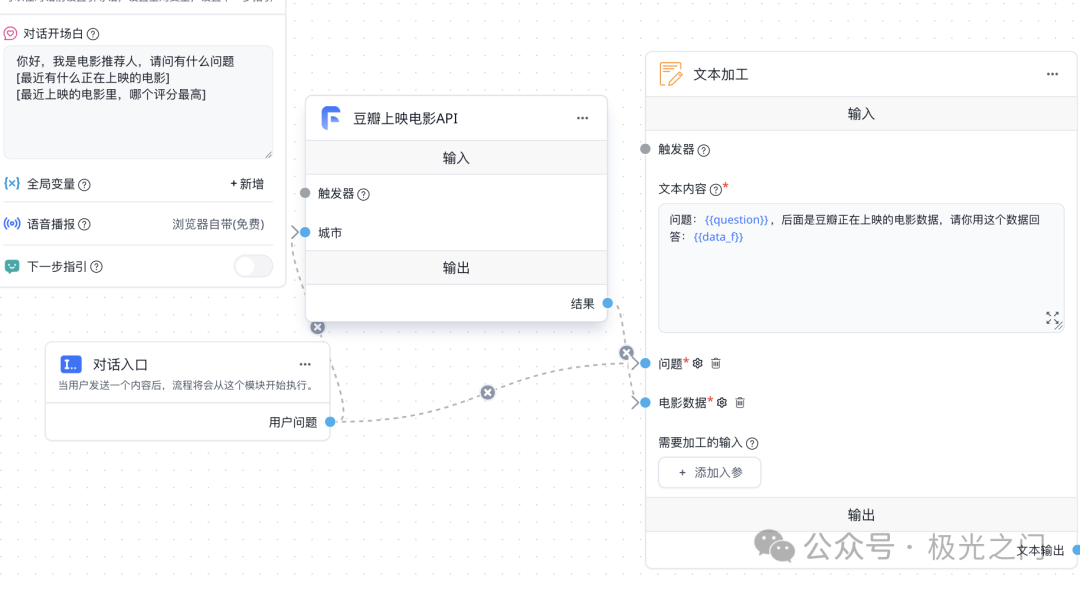Click the help icon beside 全局变量
The height and width of the screenshot is (590, 1080).
84,185
